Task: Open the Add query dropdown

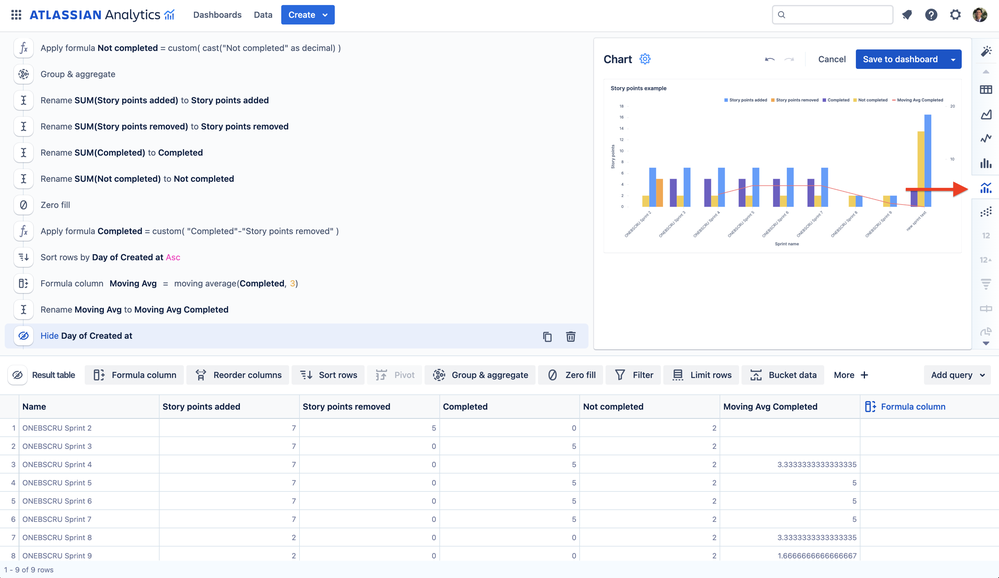Action: click(958, 375)
